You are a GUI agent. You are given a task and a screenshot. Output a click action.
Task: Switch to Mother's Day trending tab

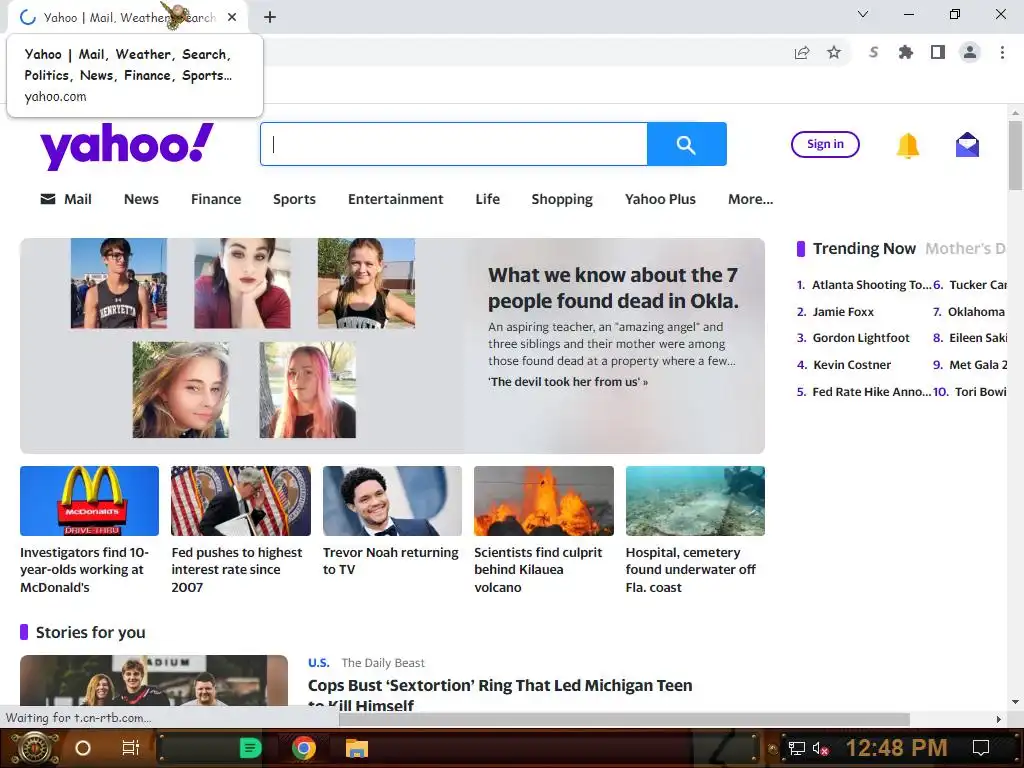coord(965,249)
